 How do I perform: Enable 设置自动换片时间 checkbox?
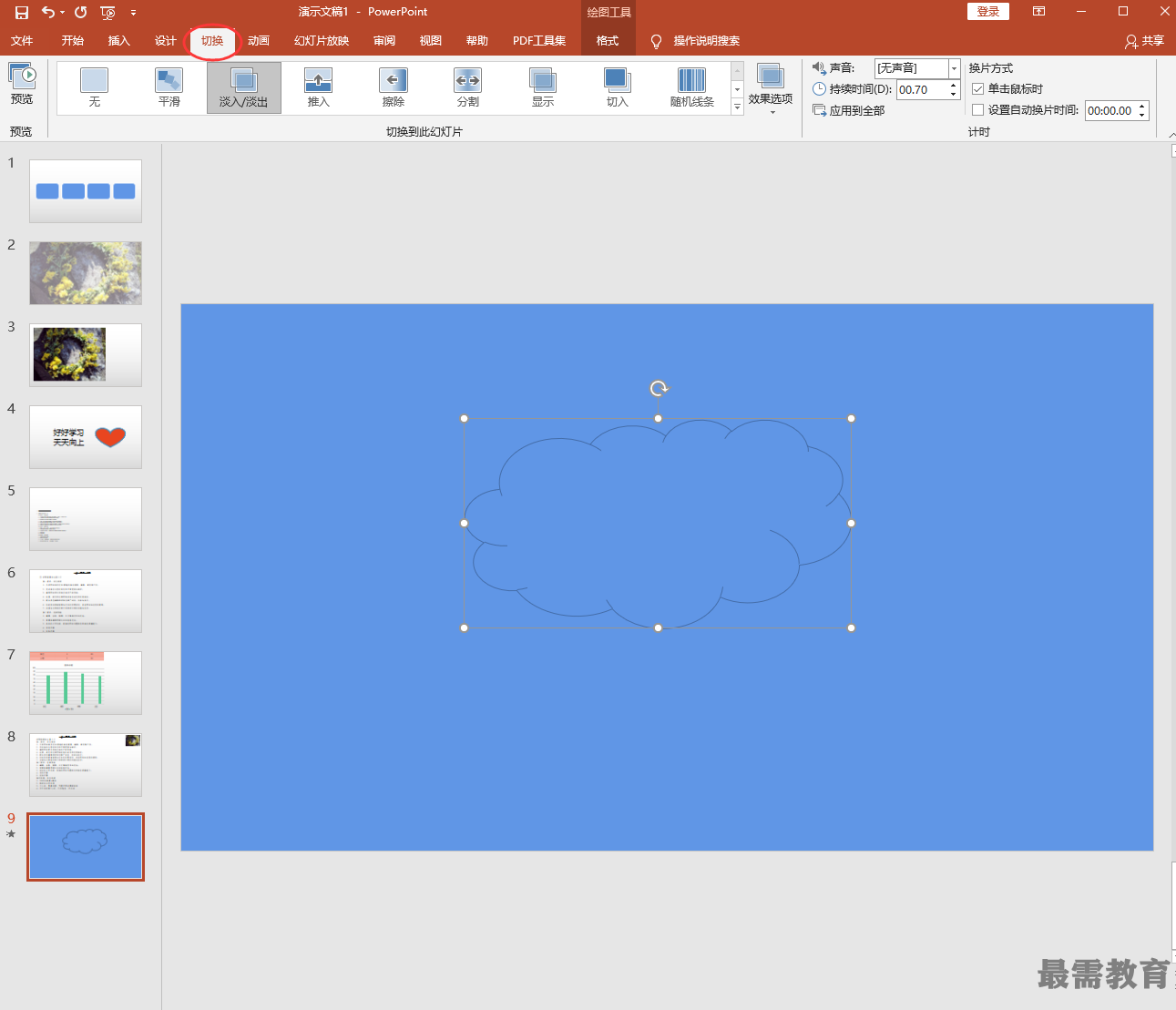pos(978,110)
